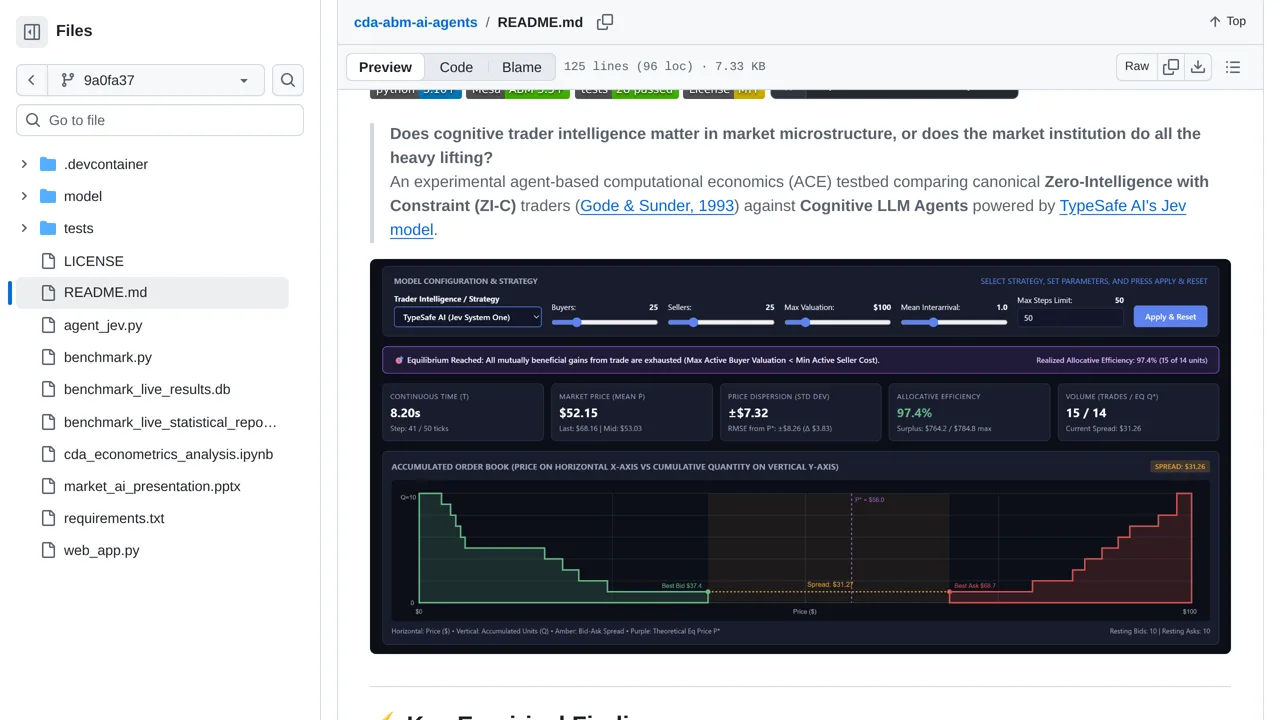Copy the README.md file path
This screenshot has width=1280, height=720.
(x=605, y=22)
